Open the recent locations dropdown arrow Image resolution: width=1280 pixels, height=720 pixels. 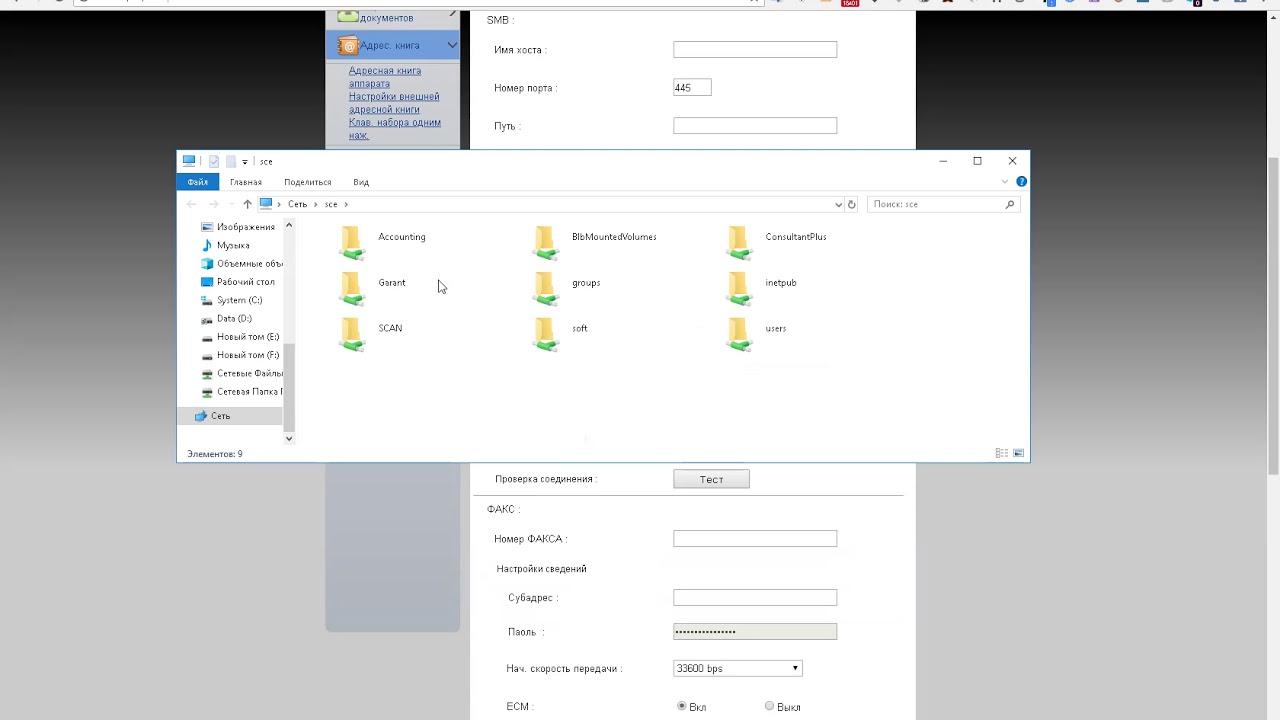tap(230, 204)
